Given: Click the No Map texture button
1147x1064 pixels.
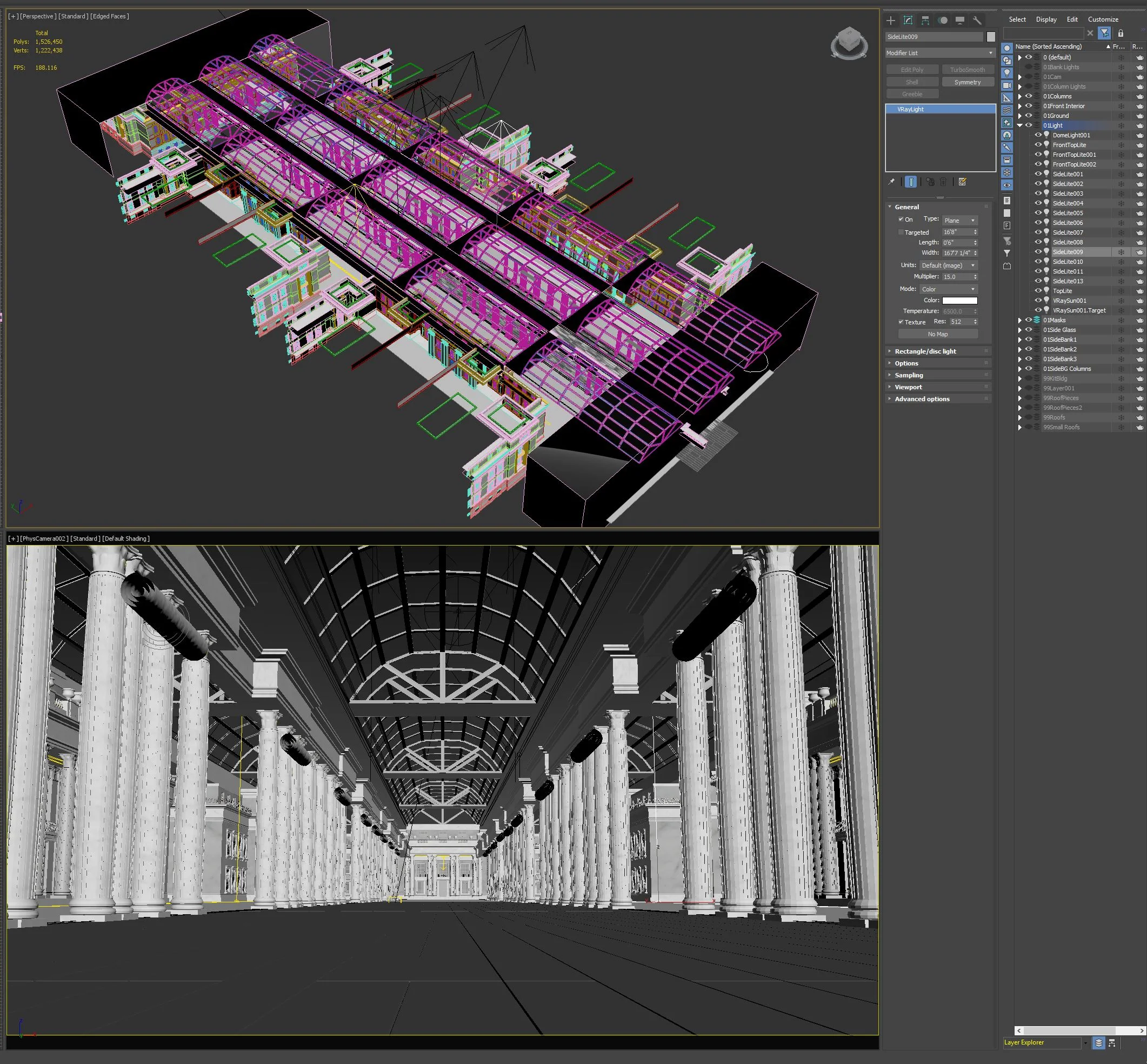Looking at the screenshot, I should point(937,334).
